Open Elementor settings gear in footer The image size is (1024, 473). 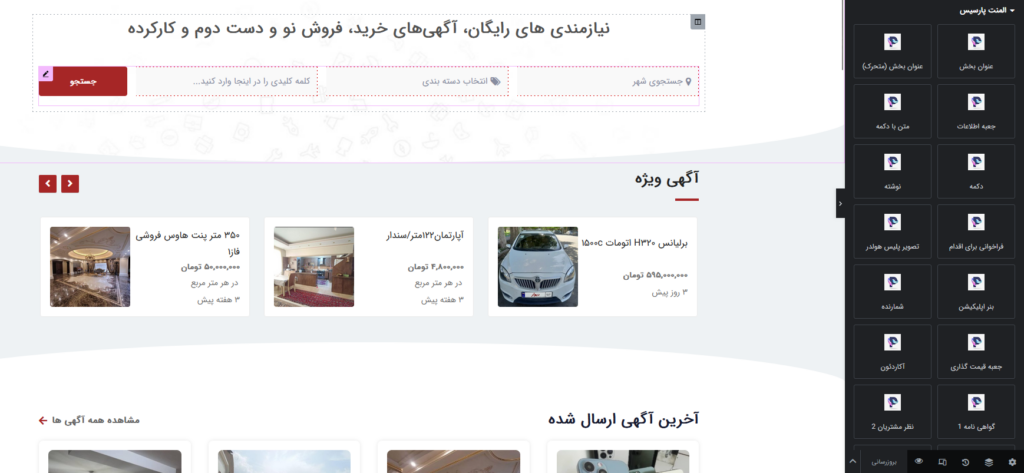(1012, 462)
